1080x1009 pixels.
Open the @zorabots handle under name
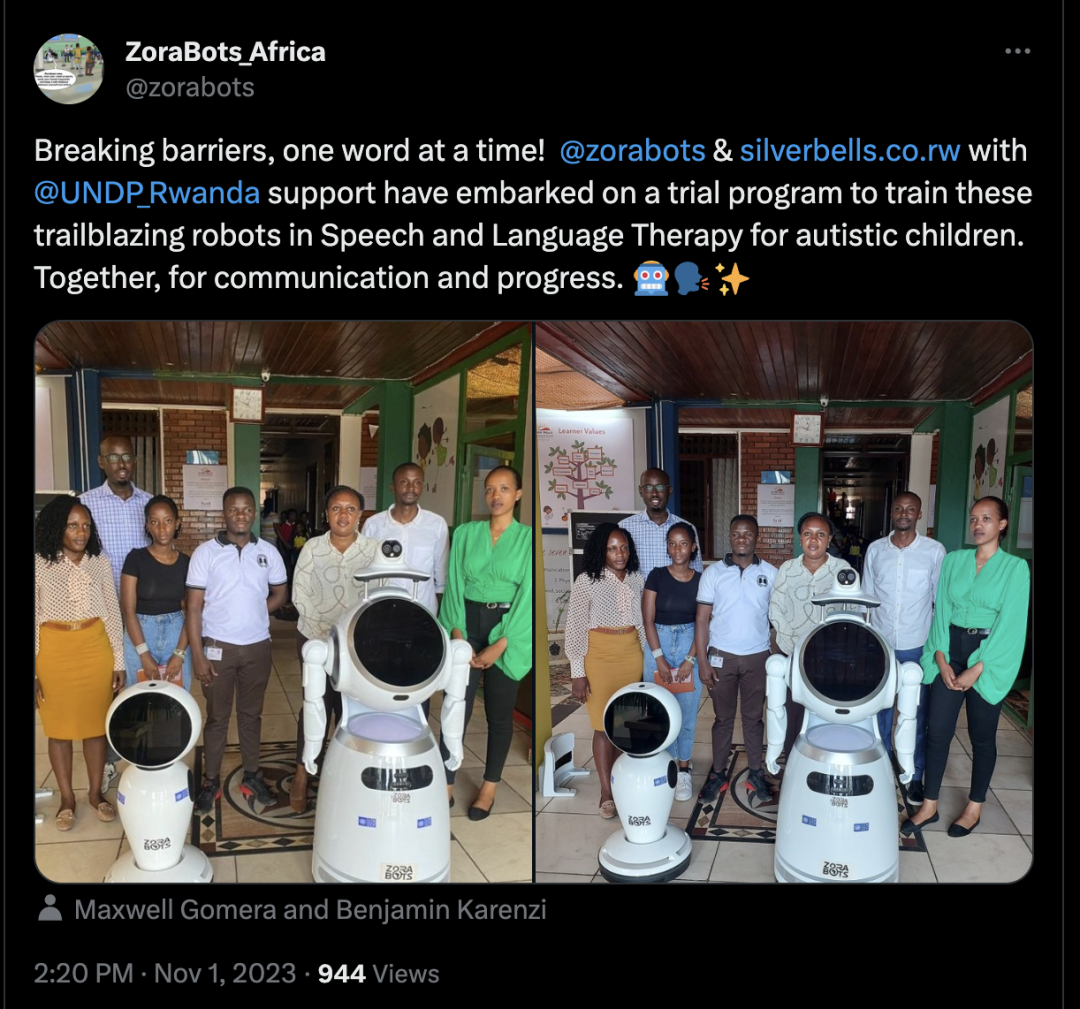click(x=190, y=87)
